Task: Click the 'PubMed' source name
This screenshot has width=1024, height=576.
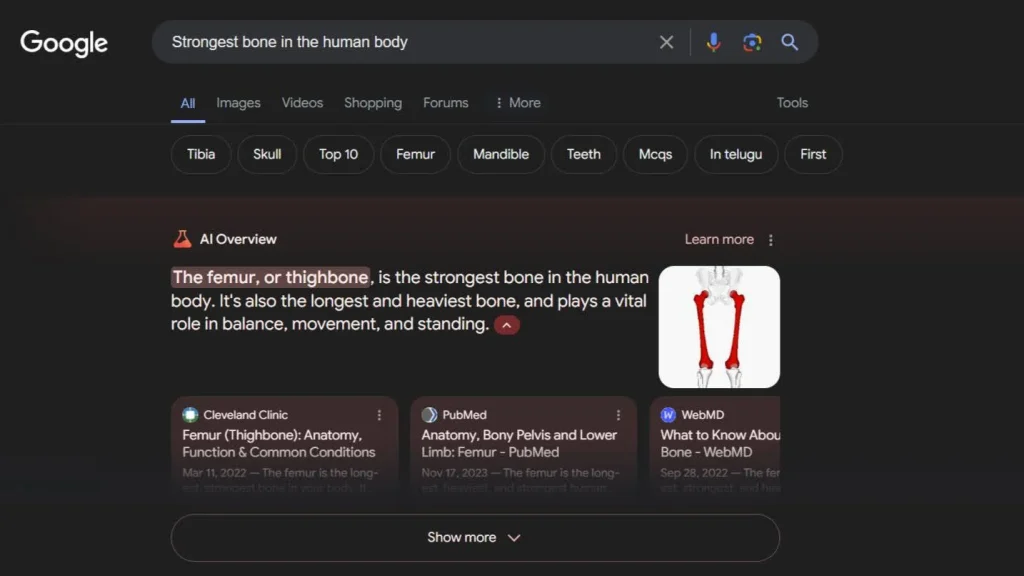Action: coord(464,415)
